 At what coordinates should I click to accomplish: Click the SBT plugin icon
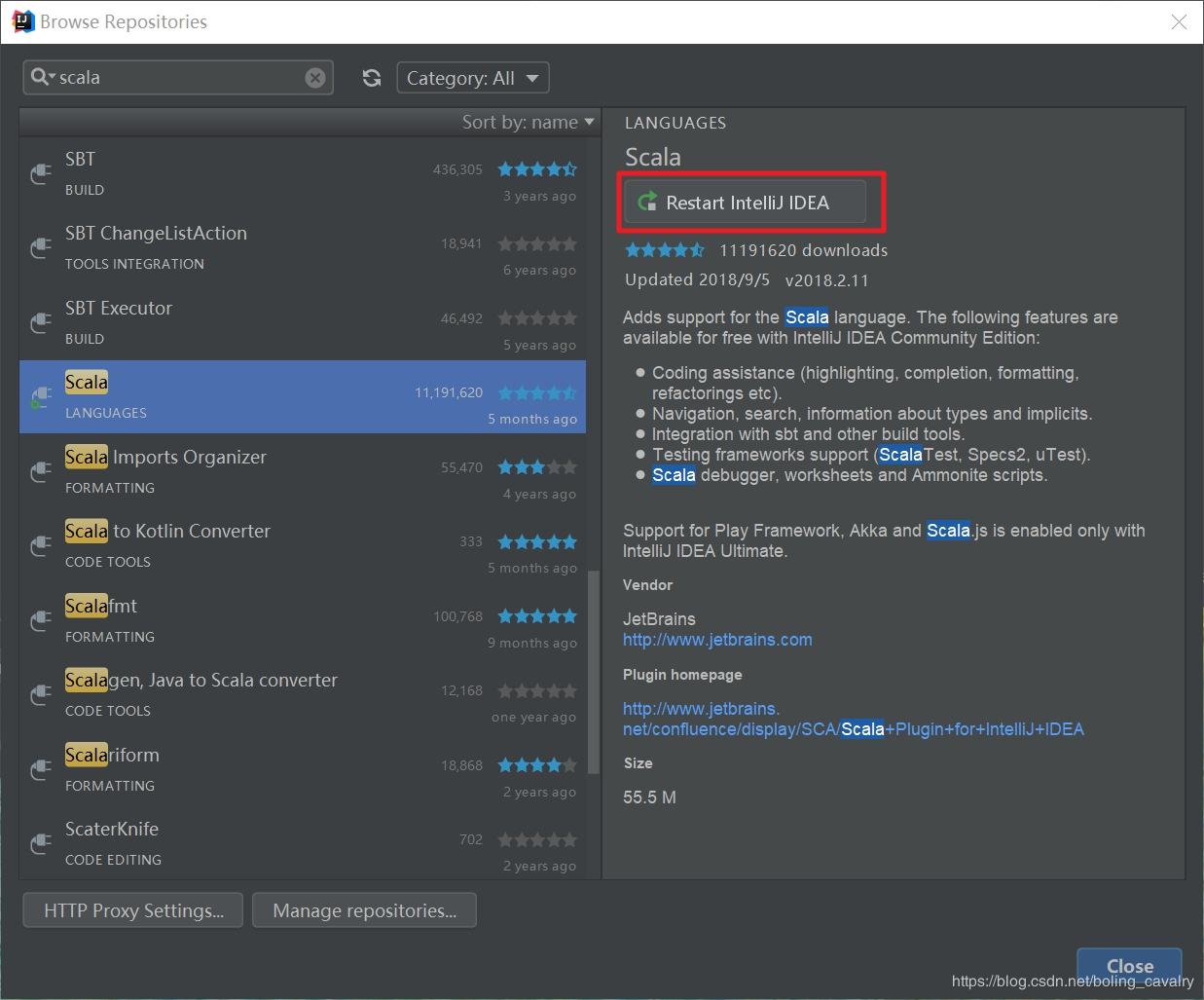pyautogui.click(x=41, y=173)
